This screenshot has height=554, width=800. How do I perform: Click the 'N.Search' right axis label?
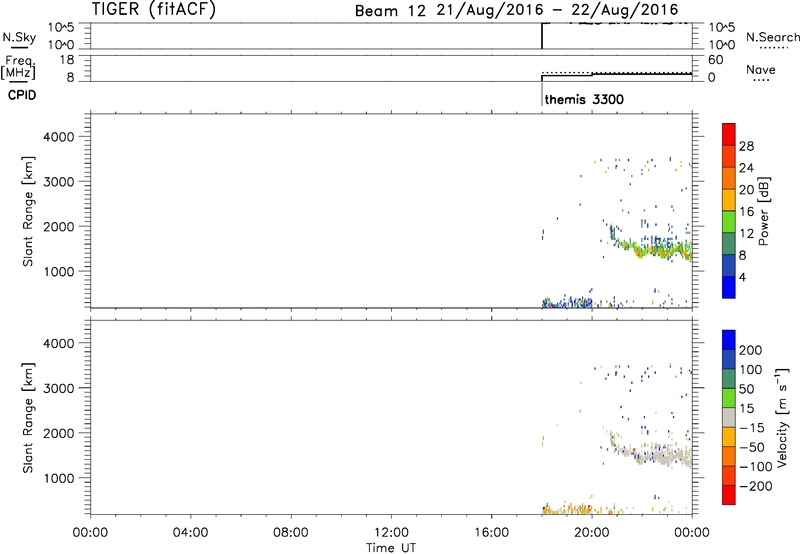[x=772, y=37]
